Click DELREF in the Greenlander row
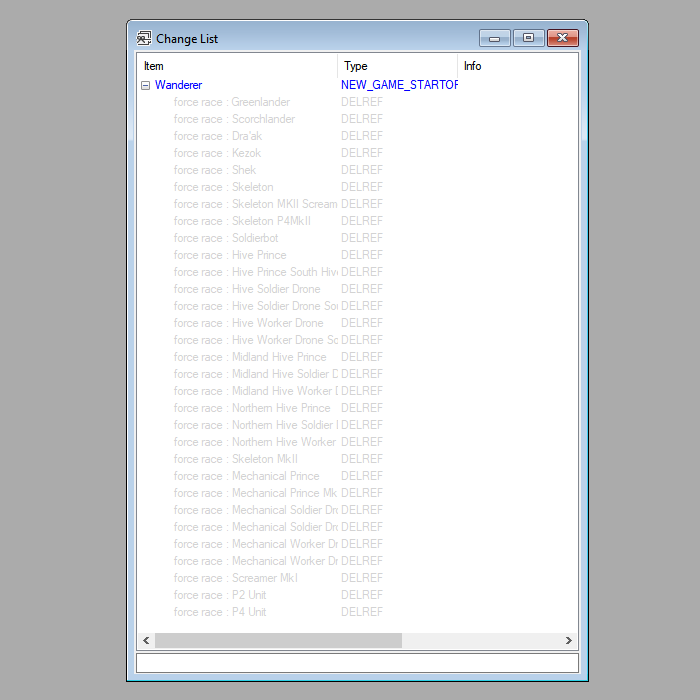700x700 pixels. coord(362,102)
